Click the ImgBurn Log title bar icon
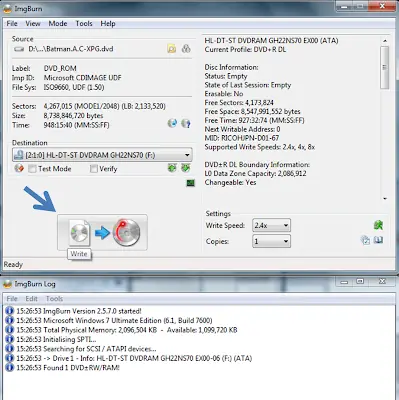This screenshot has width=399, height=400. click(7, 284)
